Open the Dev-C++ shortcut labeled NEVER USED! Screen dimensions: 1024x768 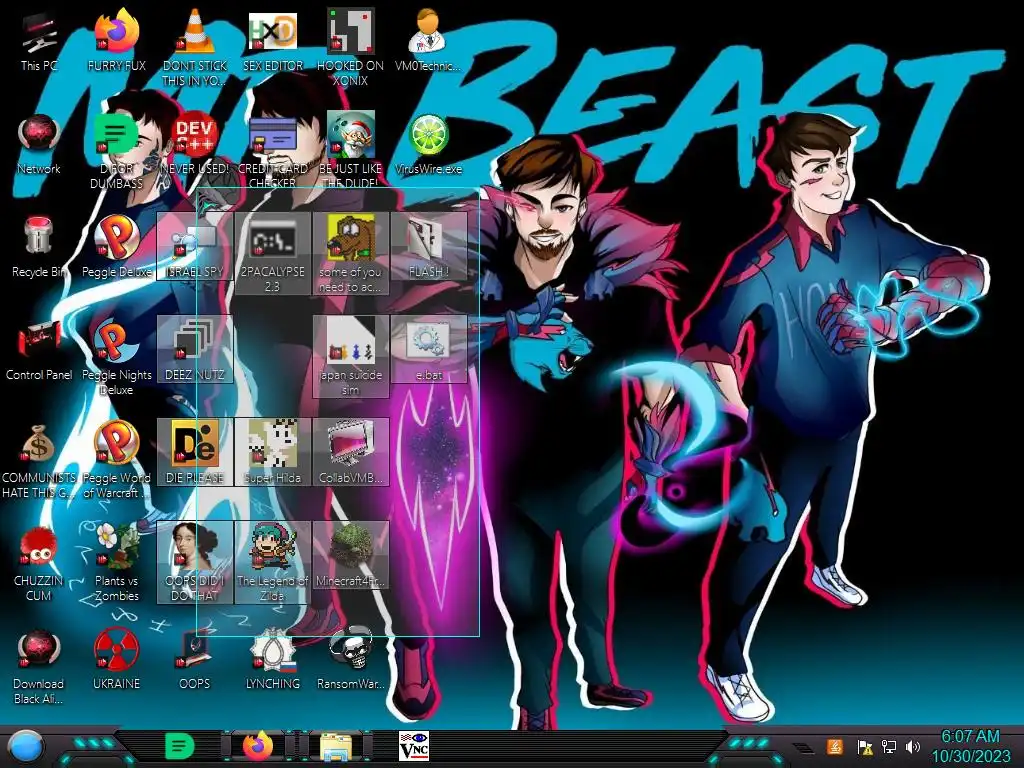(x=195, y=145)
